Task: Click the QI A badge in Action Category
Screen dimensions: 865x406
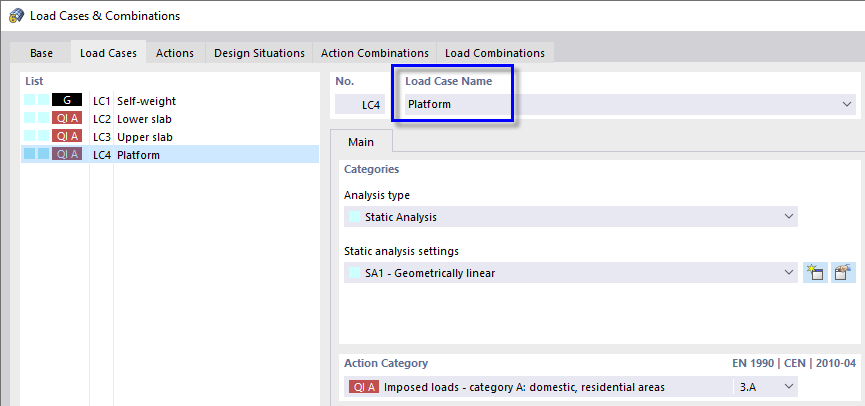Action: (x=363, y=387)
